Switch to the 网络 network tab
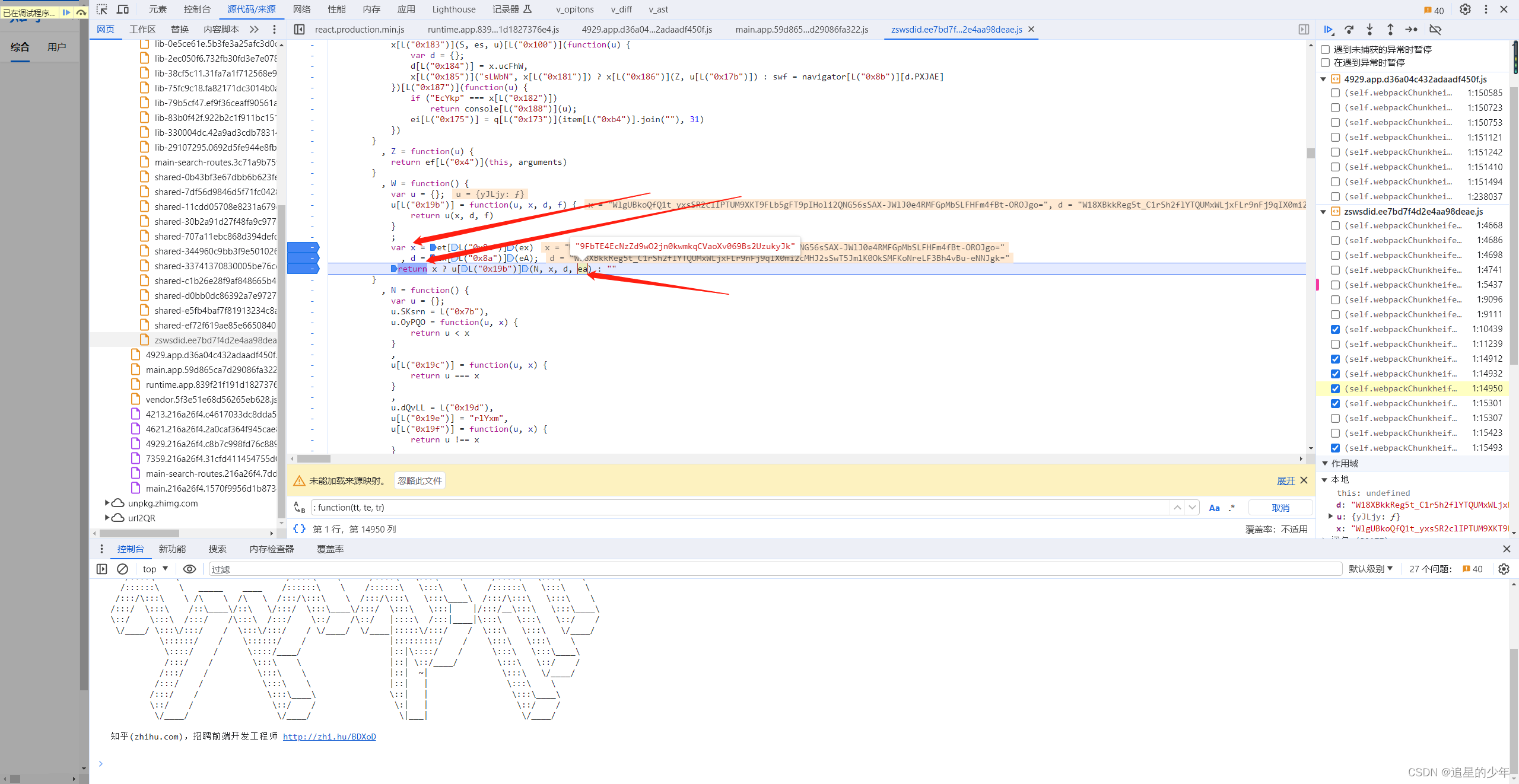The height and width of the screenshot is (784, 1519). click(301, 9)
